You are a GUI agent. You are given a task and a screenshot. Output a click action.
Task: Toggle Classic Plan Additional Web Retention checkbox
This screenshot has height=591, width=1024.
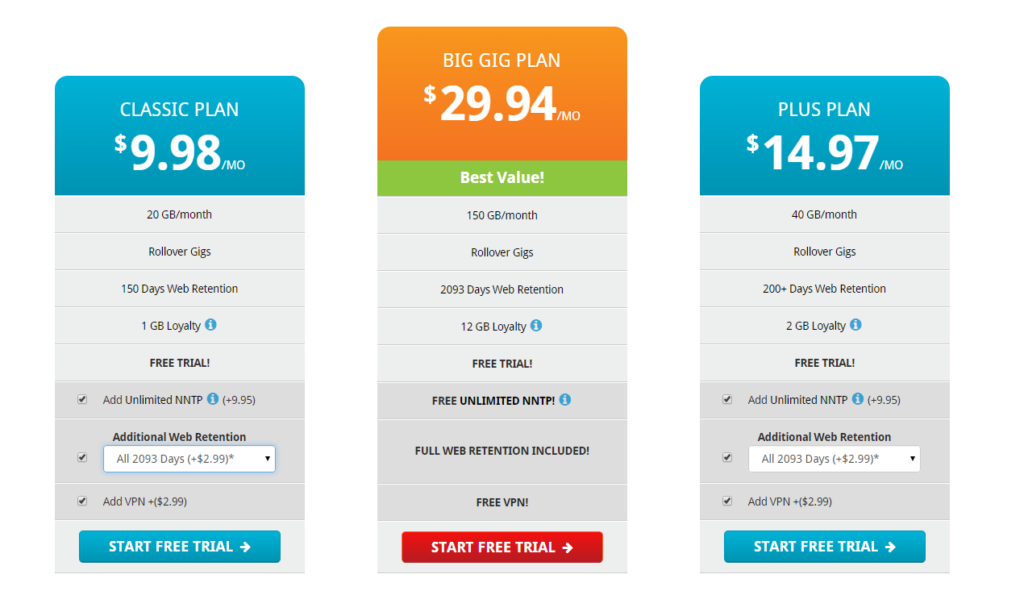(82, 457)
